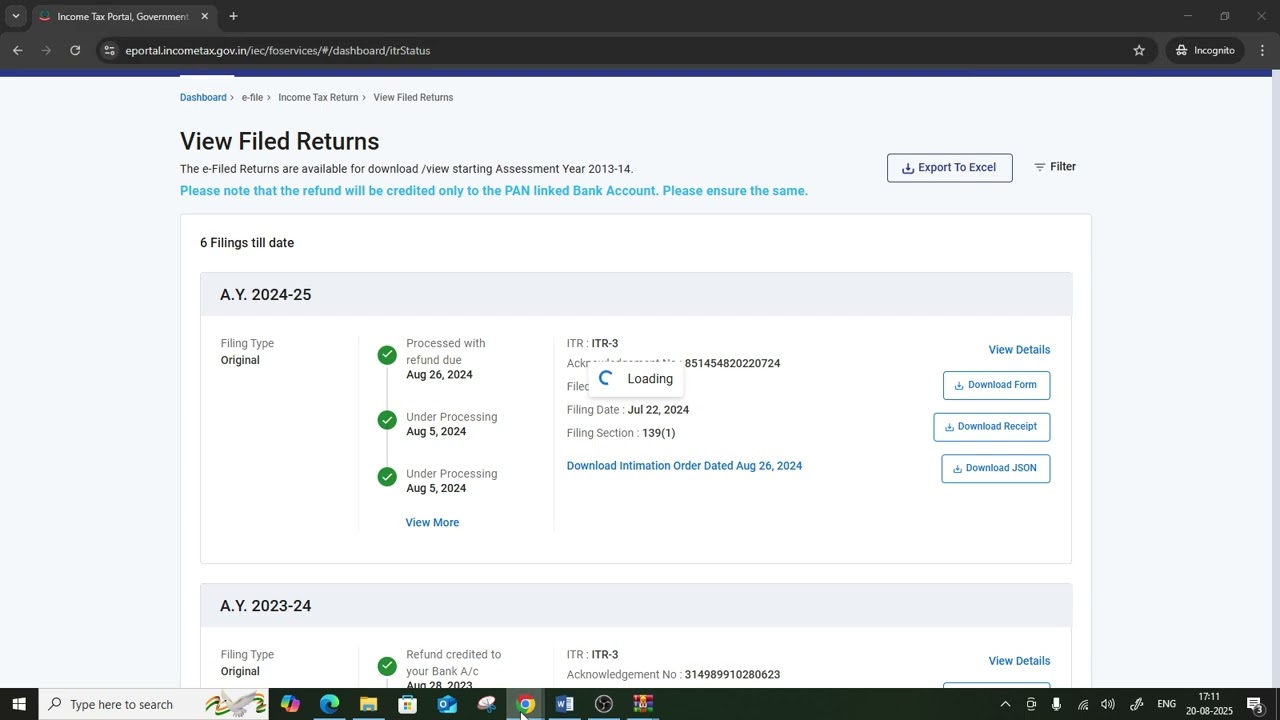The height and width of the screenshot is (720, 1280).
Task: Click the e-file breadcrumb
Action: point(252,97)
